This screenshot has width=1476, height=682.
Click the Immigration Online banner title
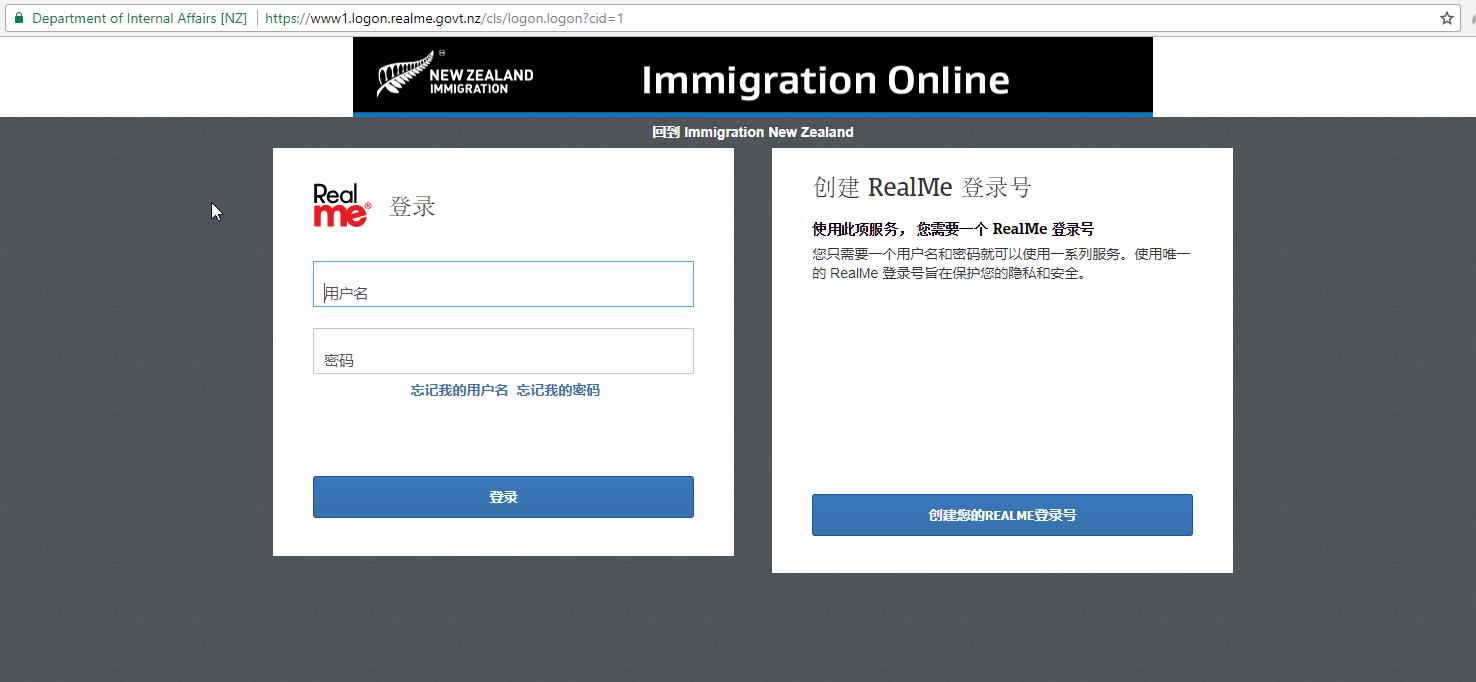tap(825, 80)
